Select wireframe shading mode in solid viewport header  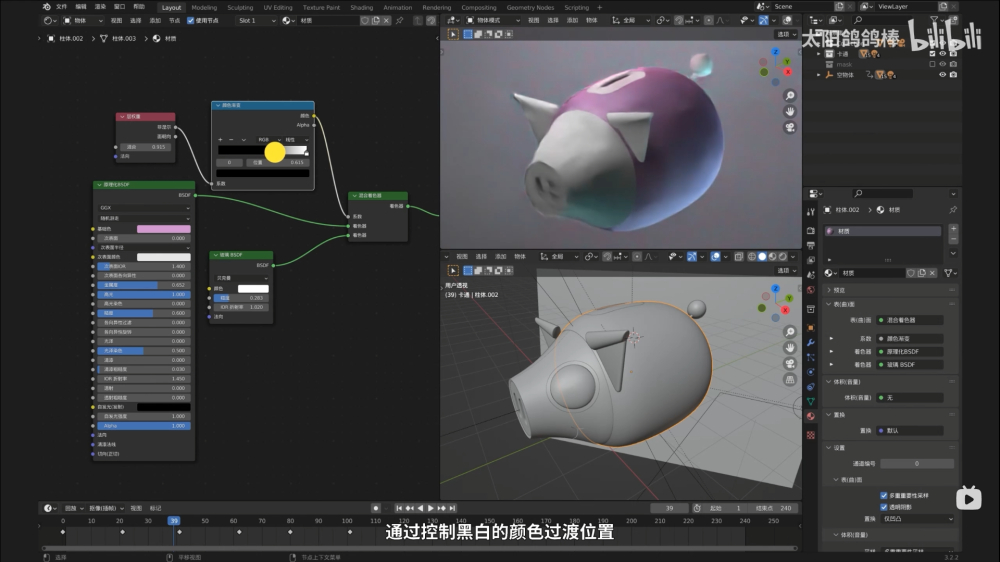tap(752, 256)
